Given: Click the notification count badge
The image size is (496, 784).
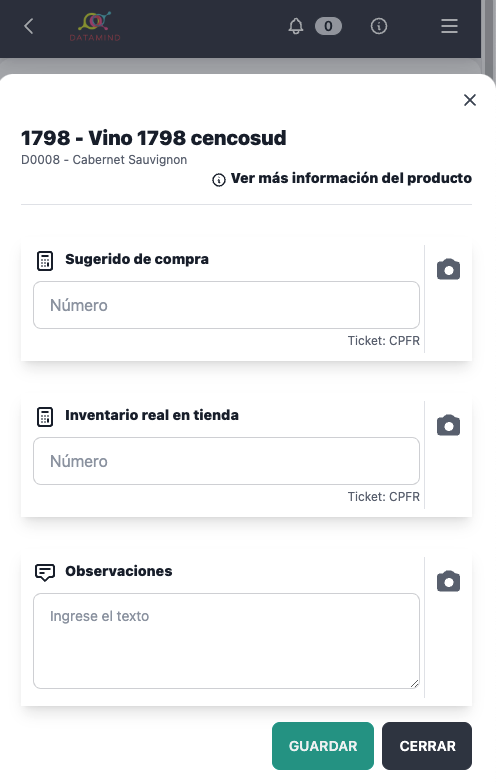Looking at the screenshot, I should pos(328,26).
